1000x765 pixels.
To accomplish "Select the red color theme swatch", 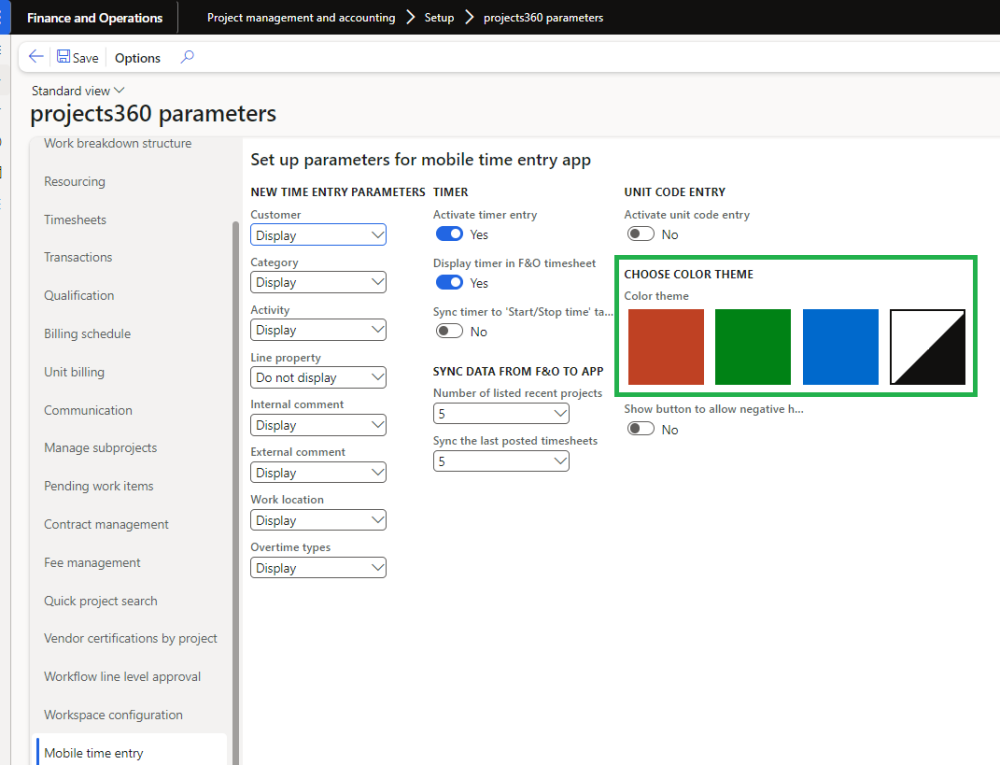I will (666, 347).
